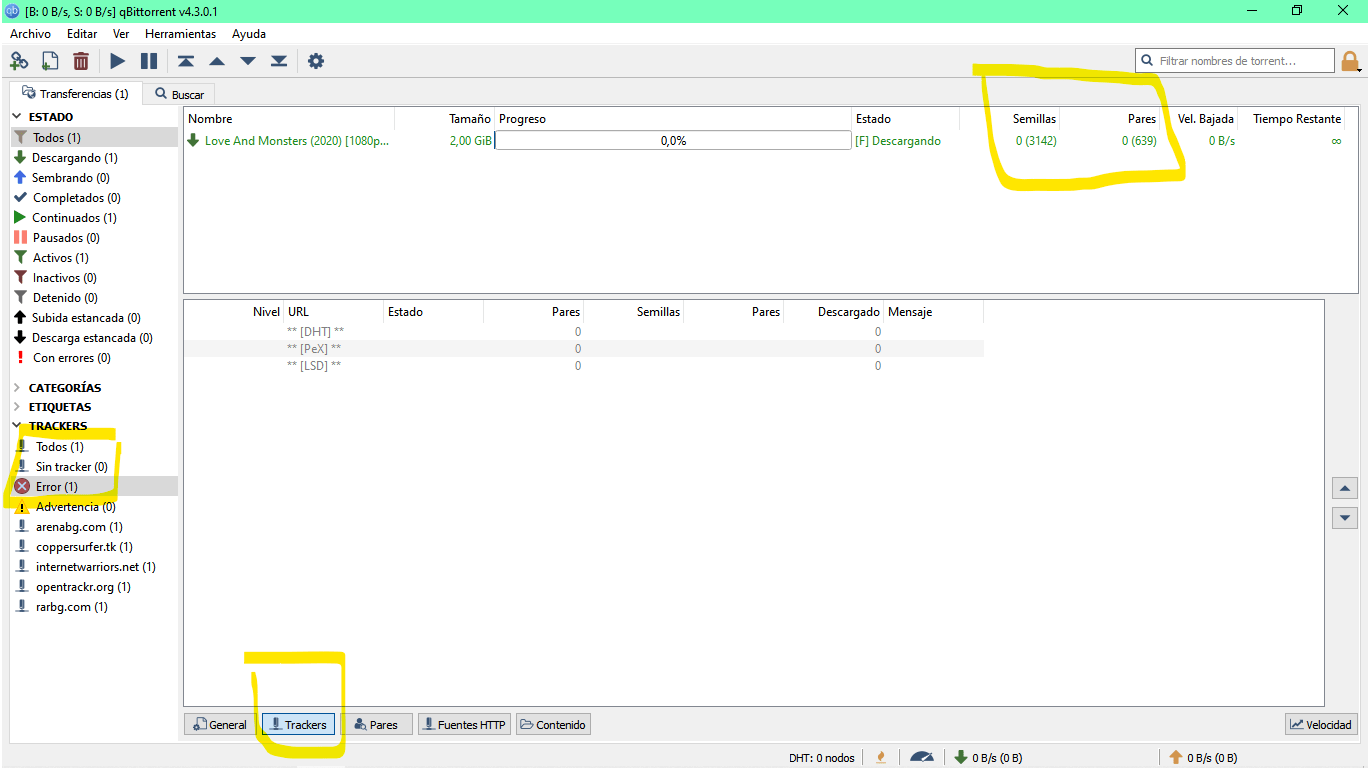
Task: Move torrent to bottom of queue
Action: (x=279, y=61)
